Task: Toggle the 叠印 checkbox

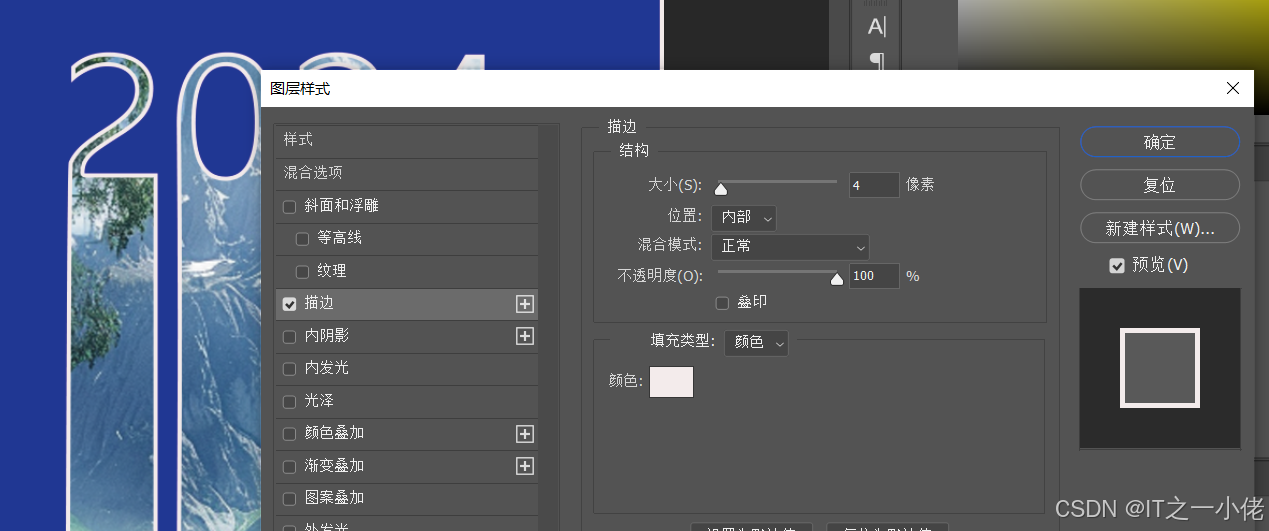Action: point(723,302)
